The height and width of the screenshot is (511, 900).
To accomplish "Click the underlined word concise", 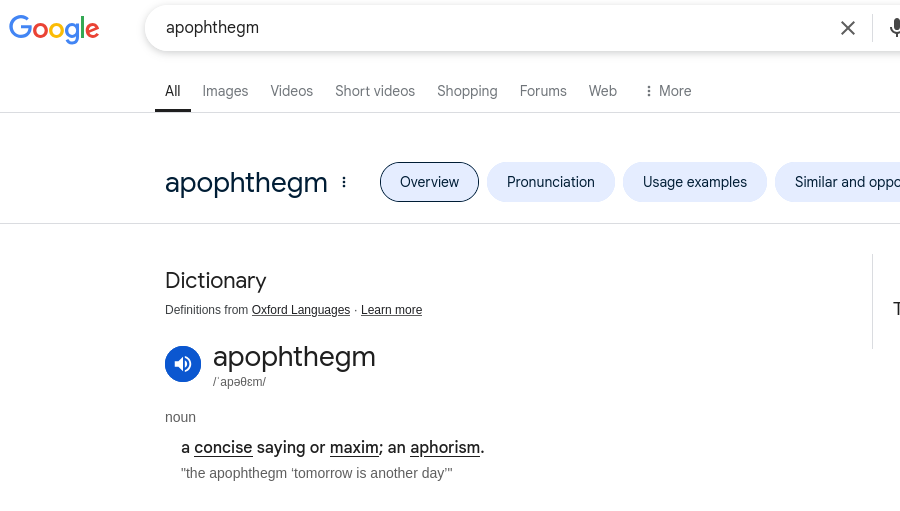I will coord(223,447).
